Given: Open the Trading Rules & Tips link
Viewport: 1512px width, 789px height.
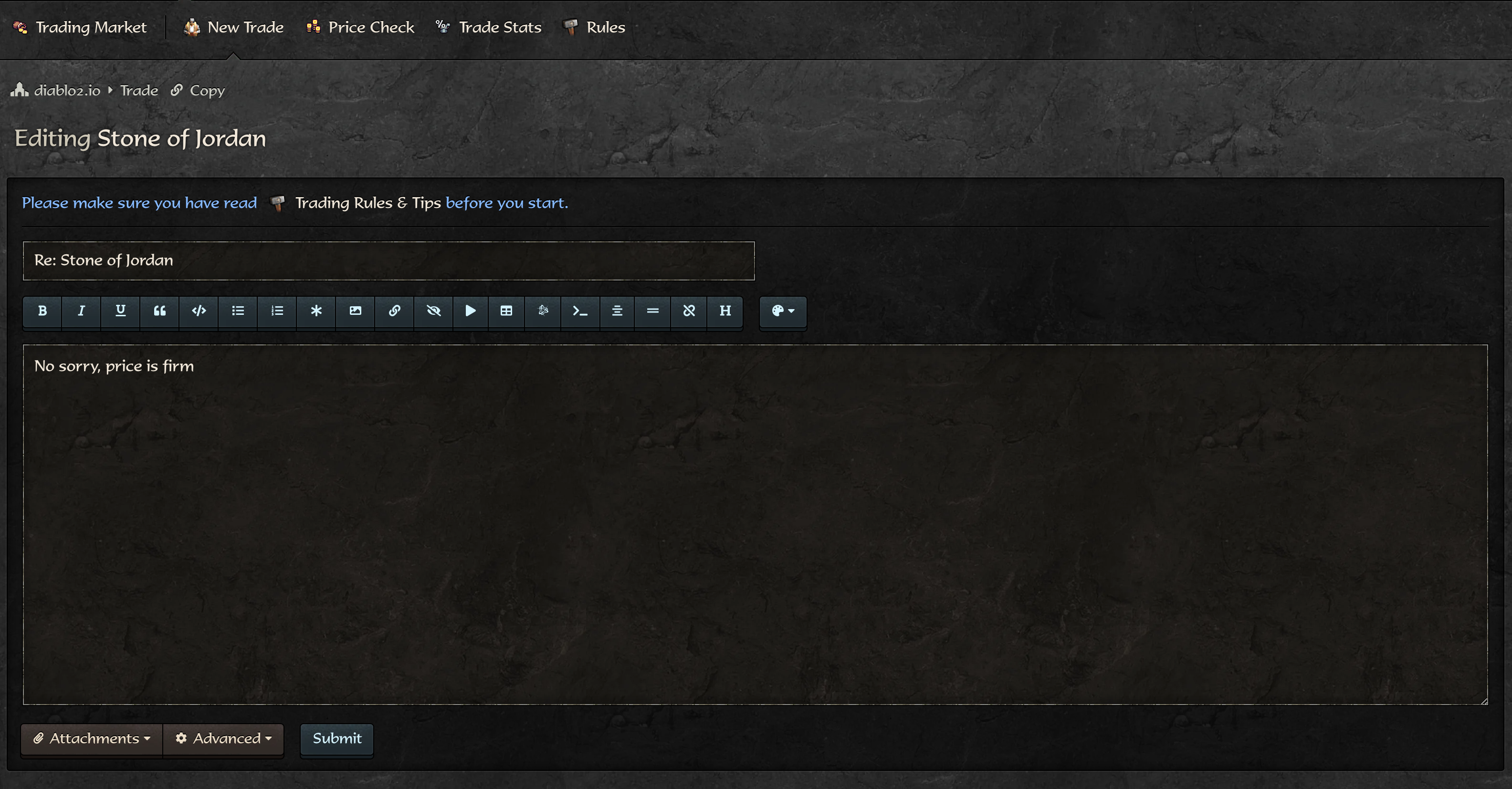Looking at the screenshot, I should coord(367,203).
